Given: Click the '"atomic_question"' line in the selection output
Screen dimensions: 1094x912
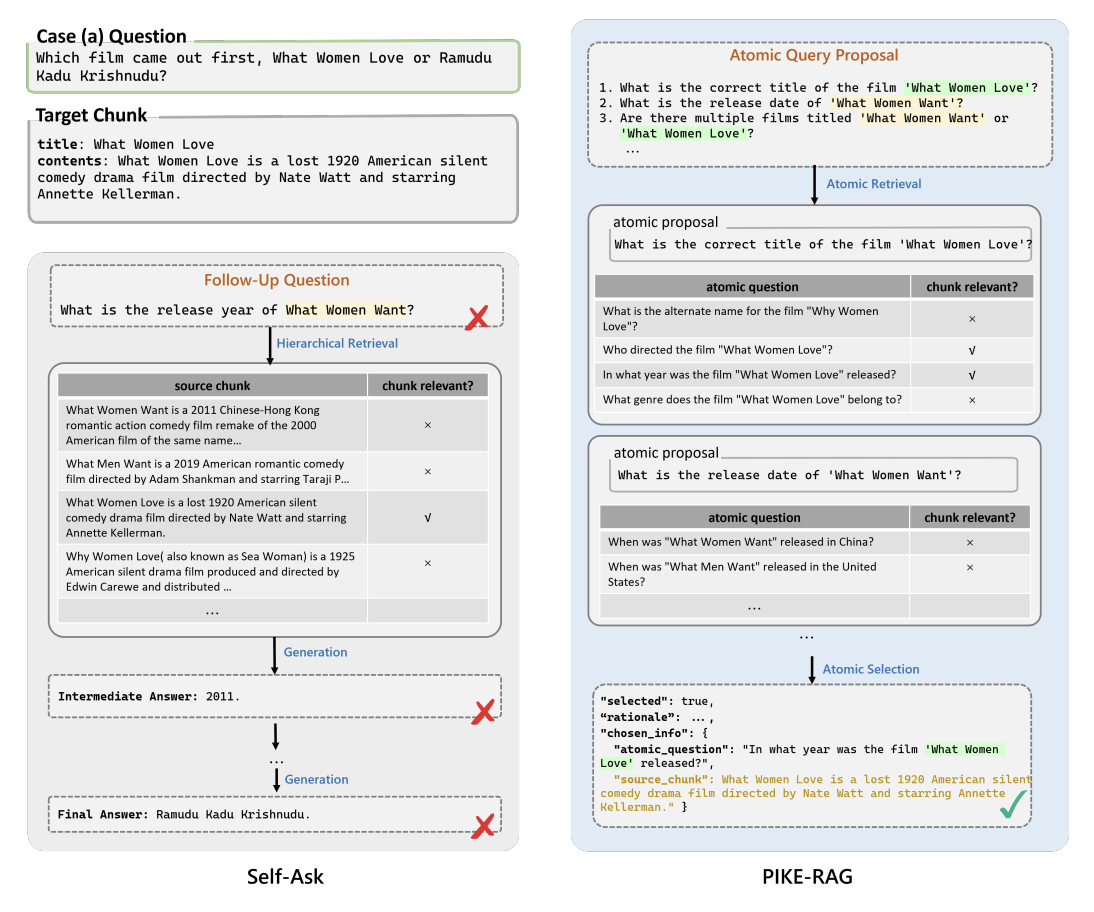Looking at the screenshot, I should point(802,756).
